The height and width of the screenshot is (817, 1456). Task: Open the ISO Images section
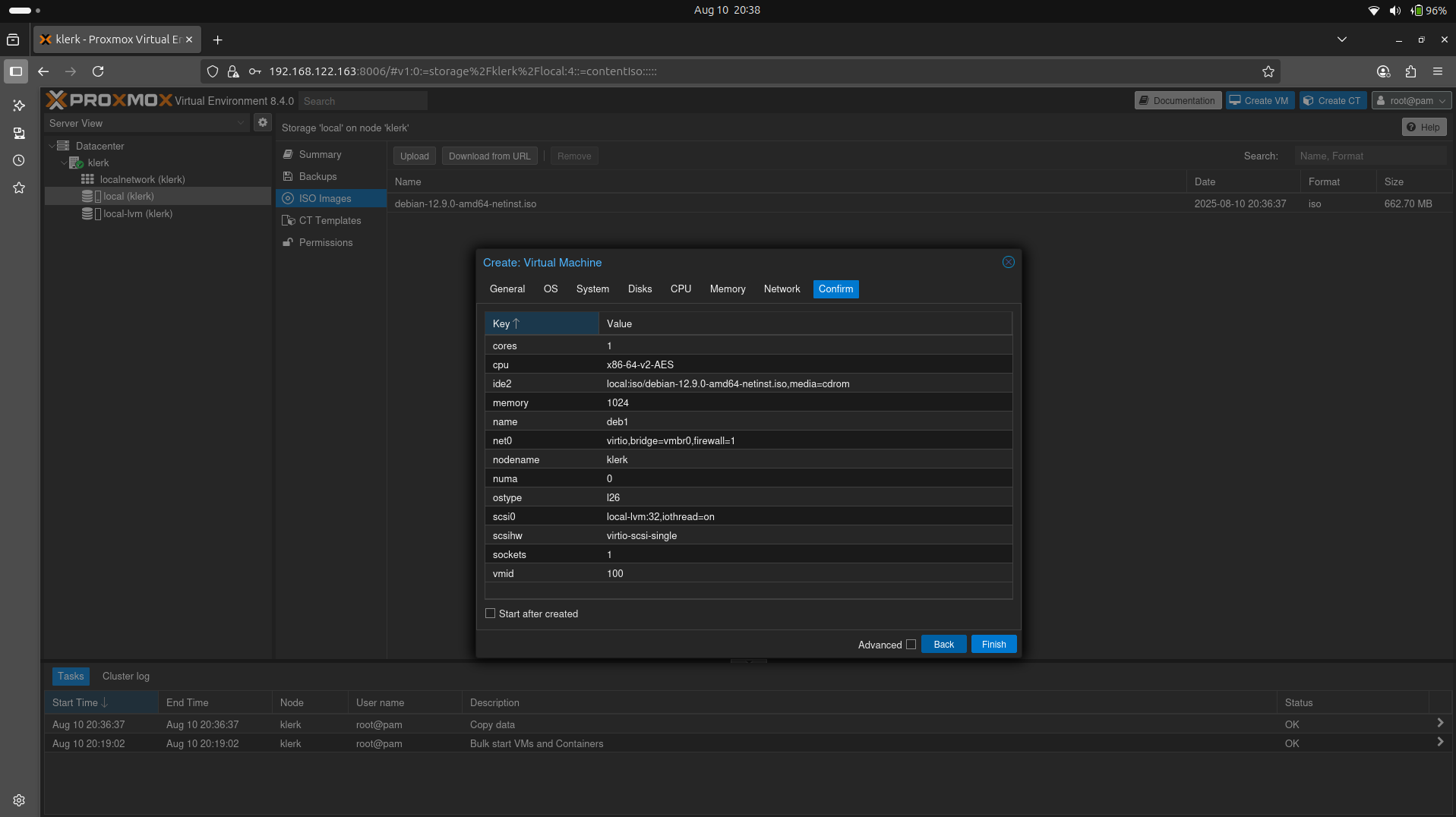pyautogui.click(x=326, y=198)
